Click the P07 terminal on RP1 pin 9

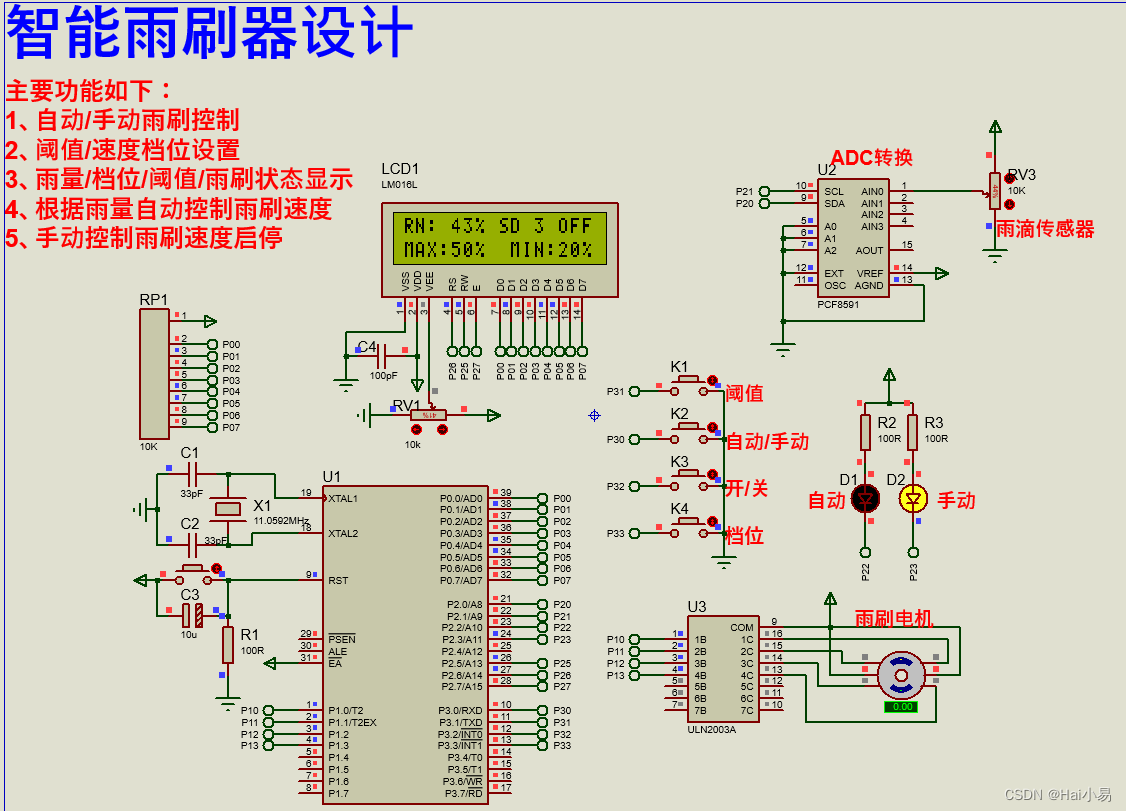coord(212,427)
